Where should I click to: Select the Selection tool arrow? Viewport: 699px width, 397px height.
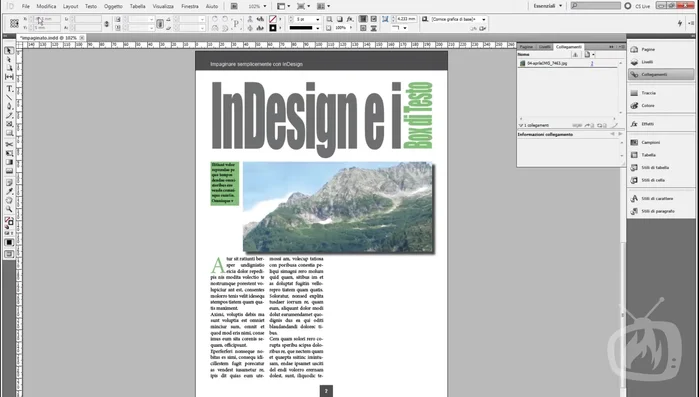click(x=9, y=50)
